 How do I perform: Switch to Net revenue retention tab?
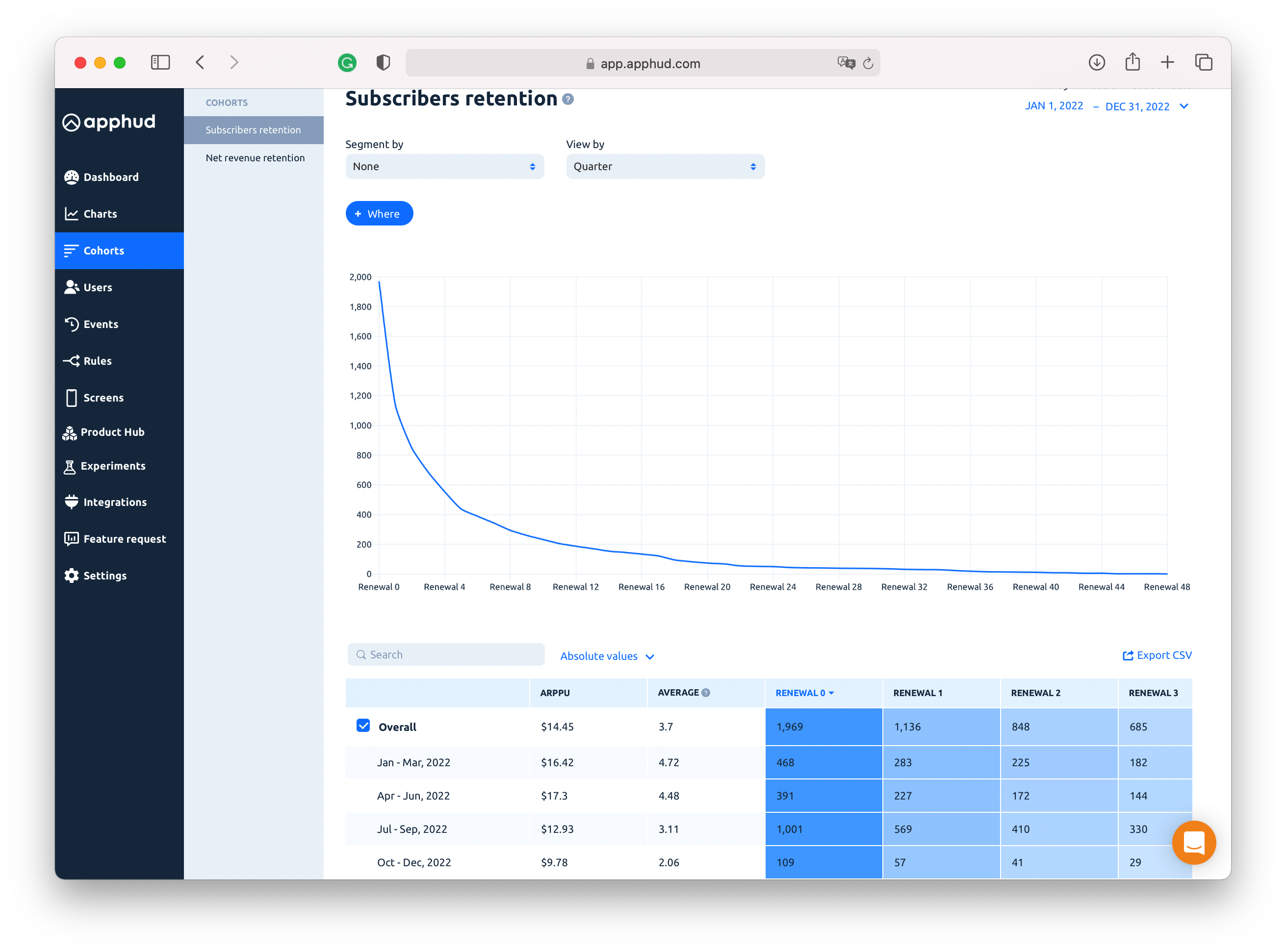click(255, 158)
